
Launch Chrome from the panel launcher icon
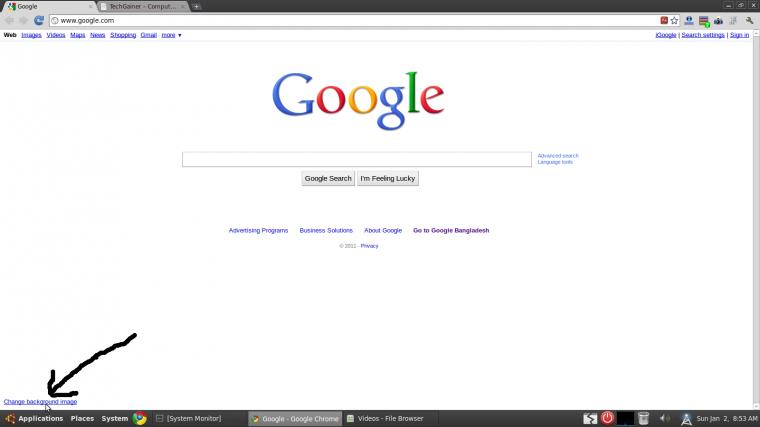pos(140,418)
